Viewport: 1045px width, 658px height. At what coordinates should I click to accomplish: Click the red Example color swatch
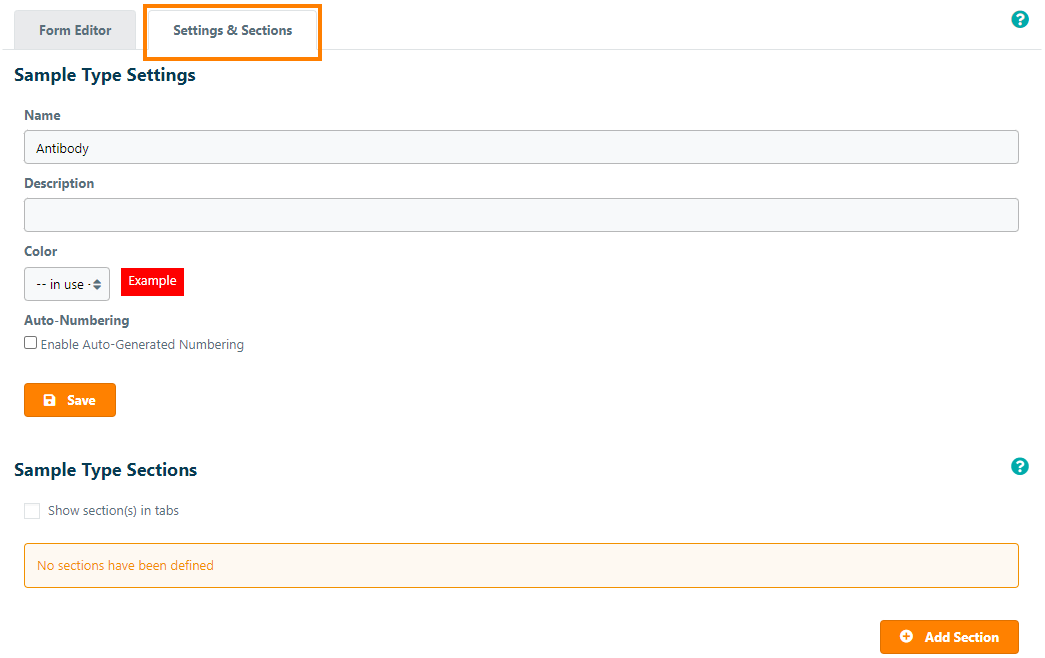coord(152,282)
